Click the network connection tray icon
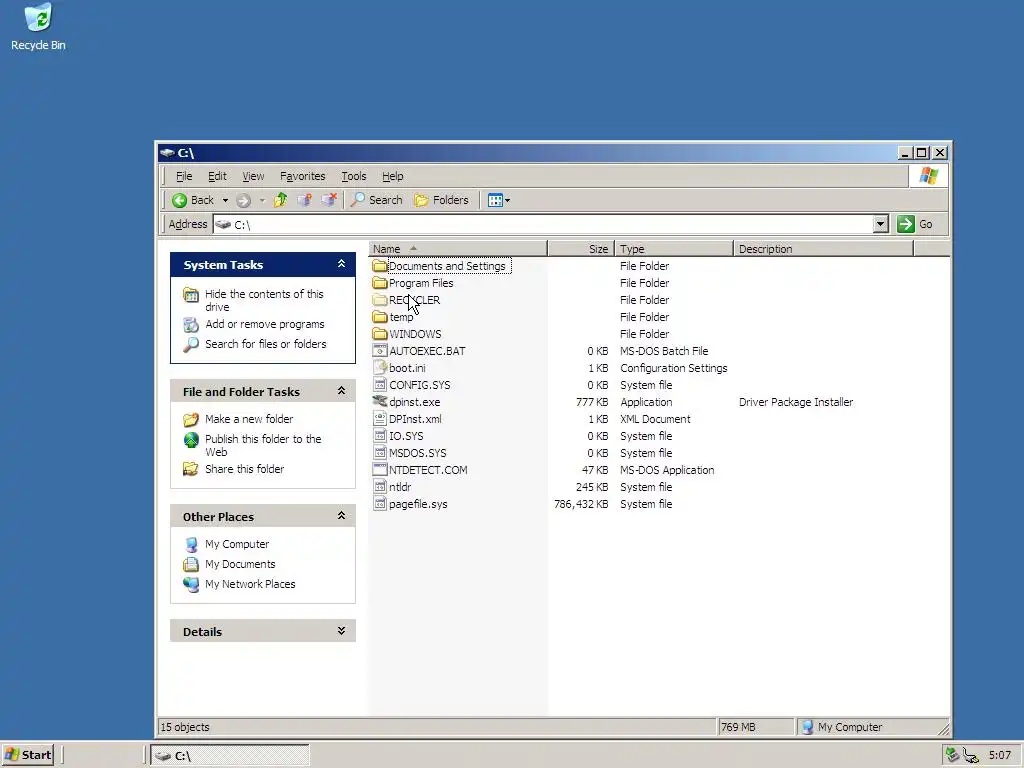1024x768 pixels. coord(971,756)
